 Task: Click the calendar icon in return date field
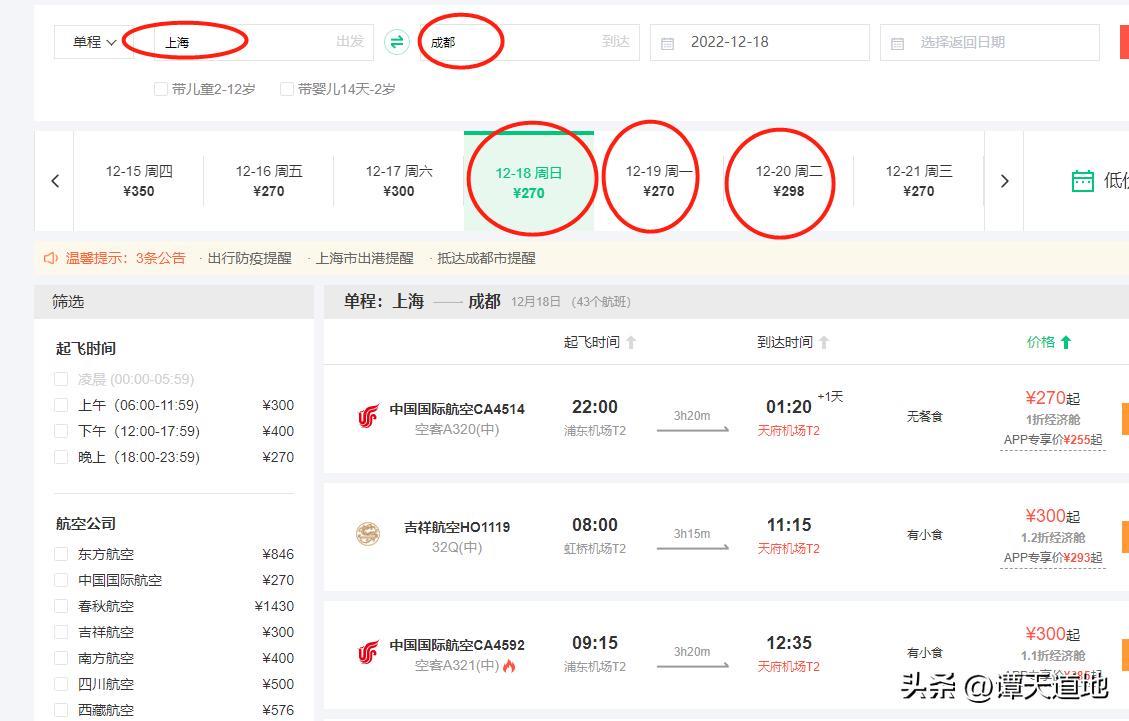(x=897, y=43)
